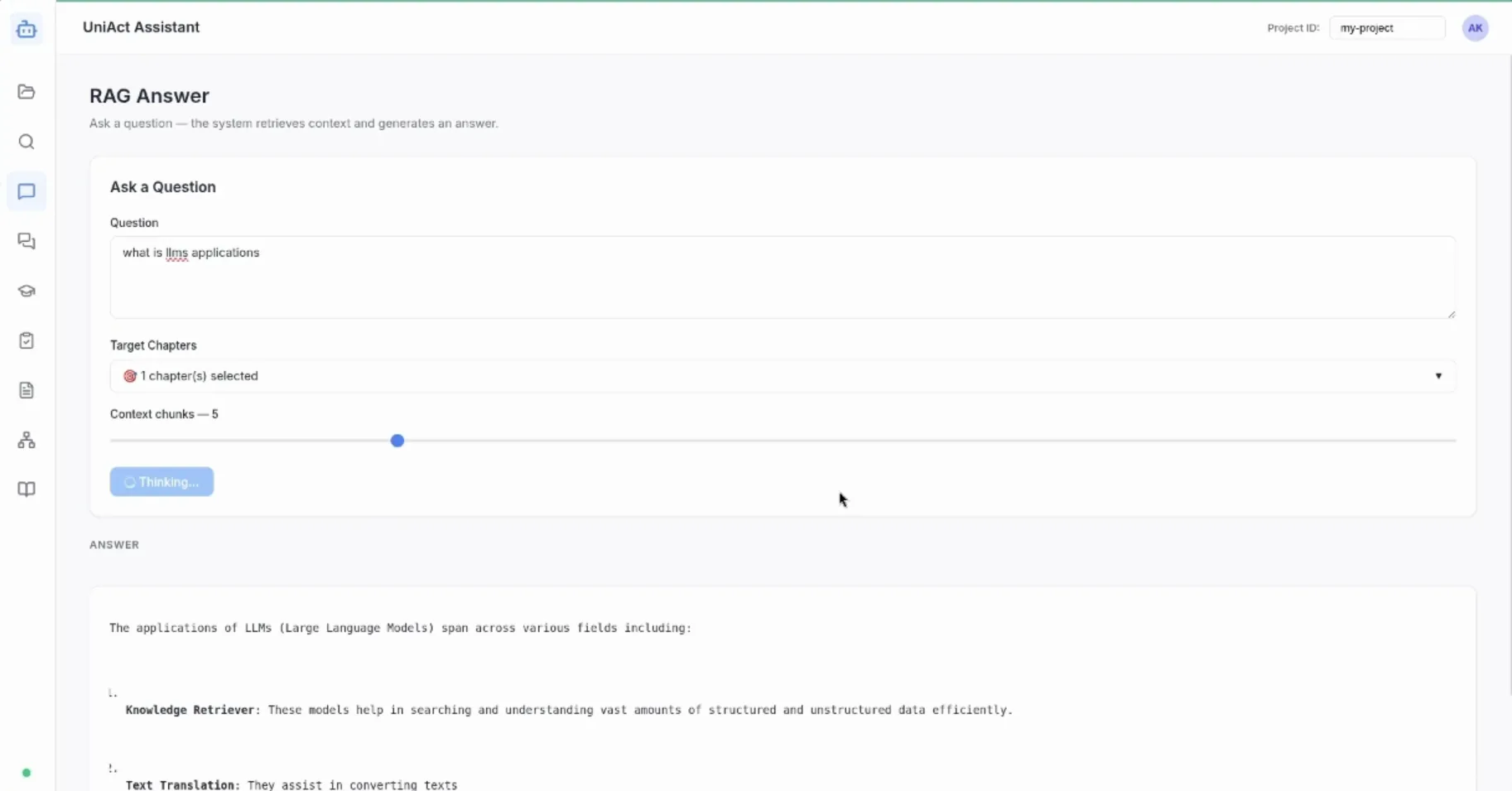Open the folder icon in sidebar
This screenshot has width=1512, height=791.
tap(26, 92)
